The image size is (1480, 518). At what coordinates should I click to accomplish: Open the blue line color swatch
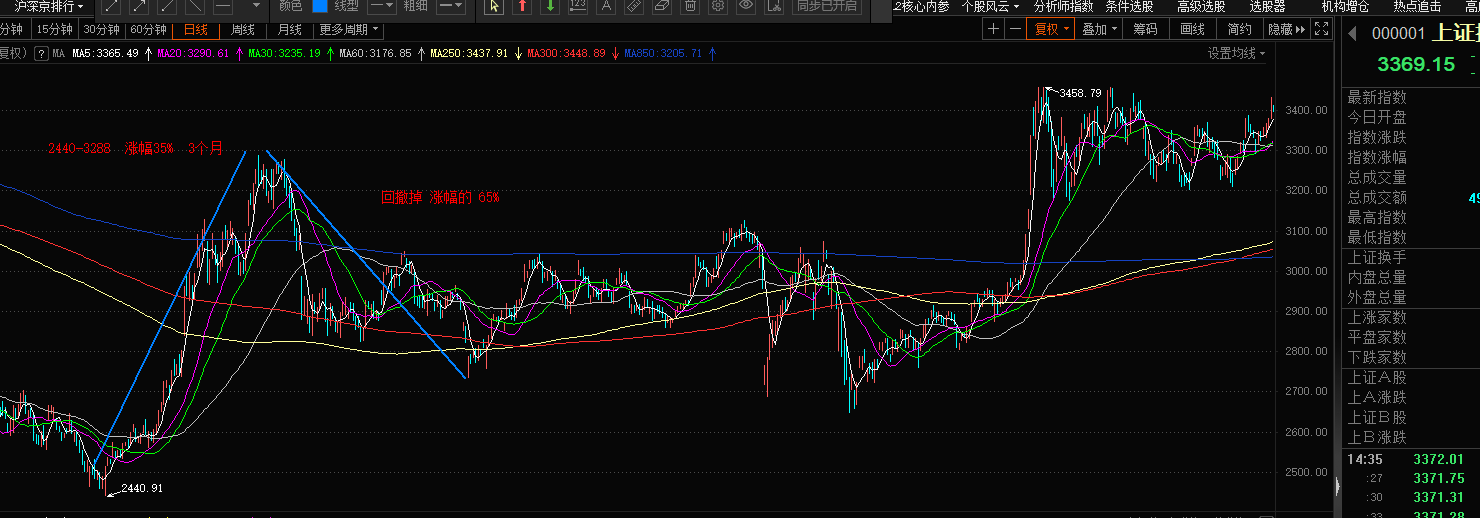(x=320, y=6)
